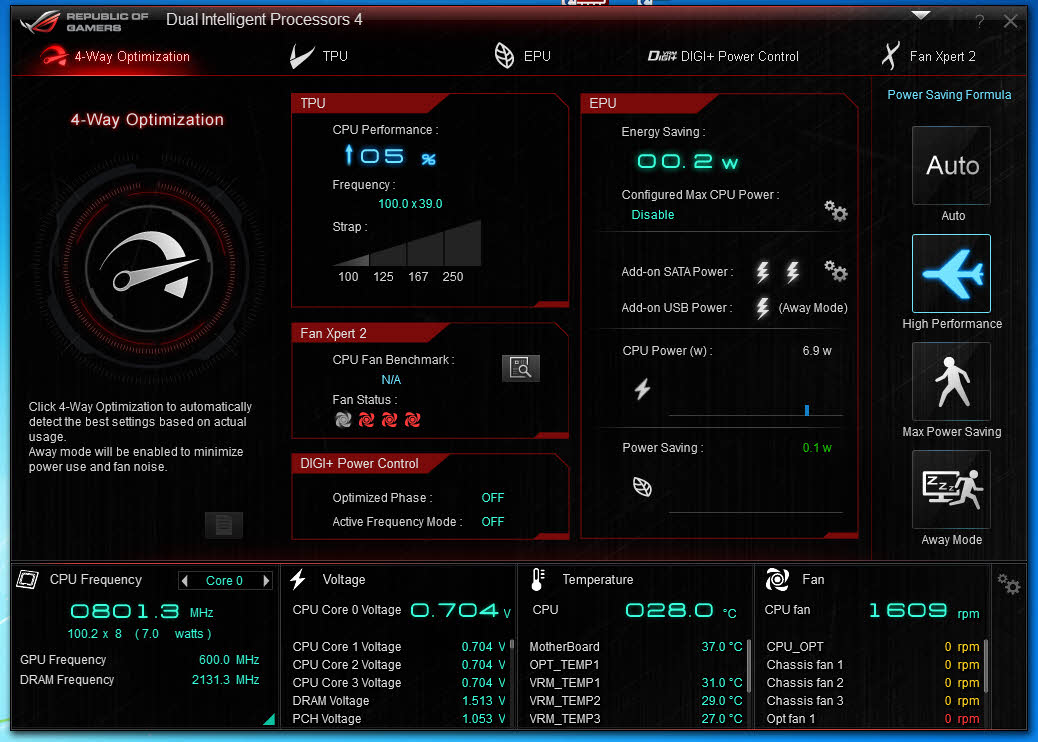Open Configured Max CPU Power settings gear
This screenshot has width=1038, height=742.
coord(835,211)
